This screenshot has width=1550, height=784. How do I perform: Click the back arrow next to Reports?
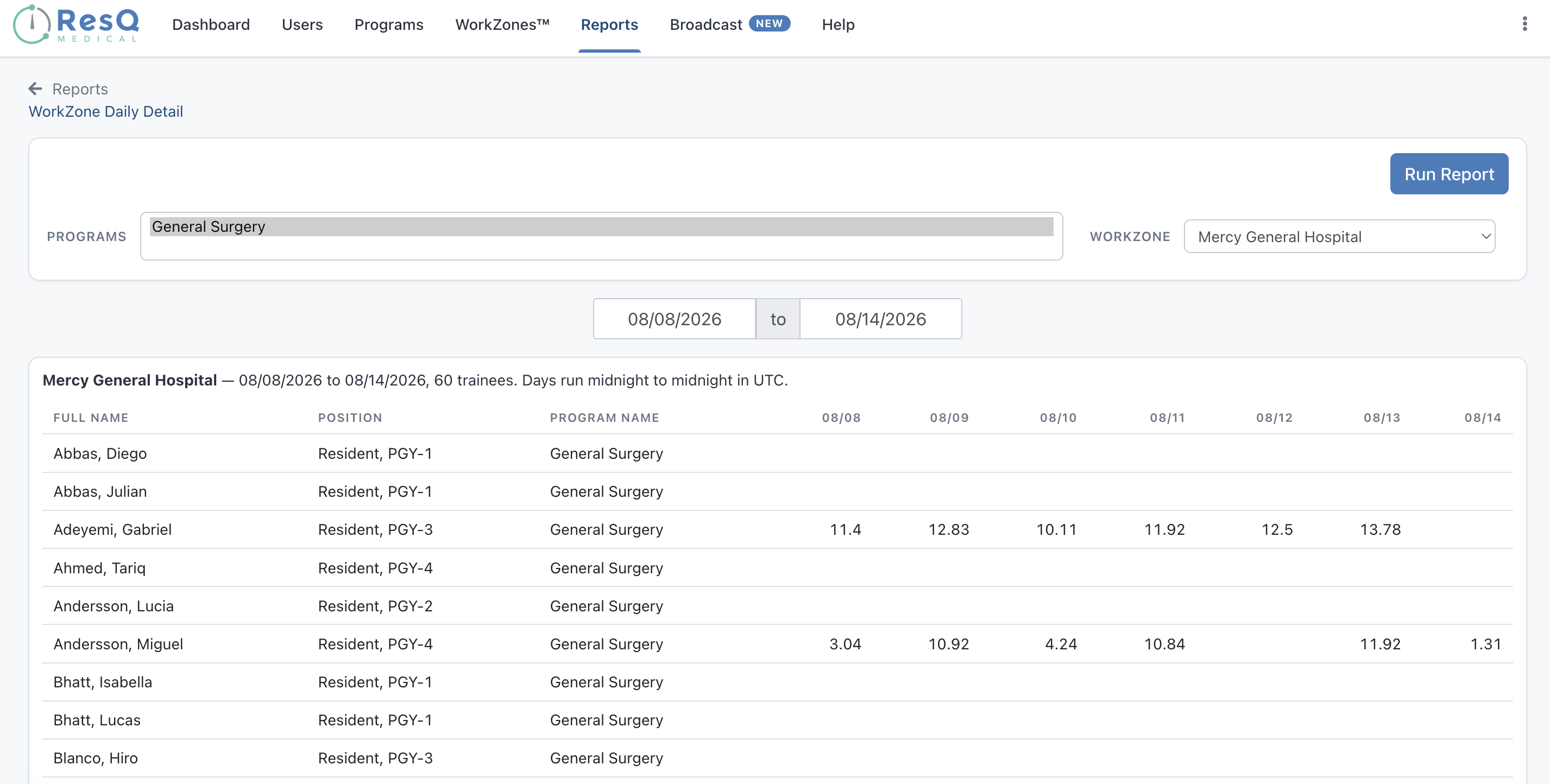pos(35,89)
